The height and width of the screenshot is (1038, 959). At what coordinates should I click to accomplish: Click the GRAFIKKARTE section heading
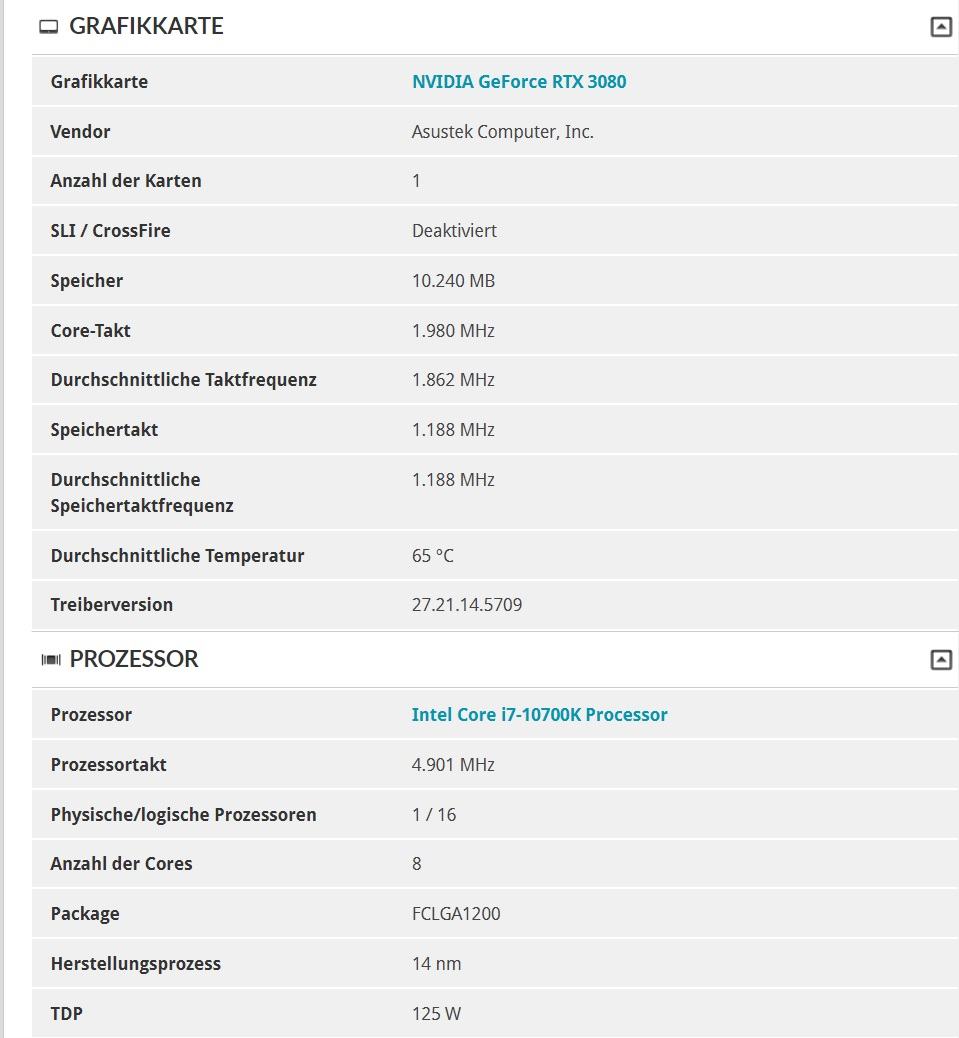point(146,26)
